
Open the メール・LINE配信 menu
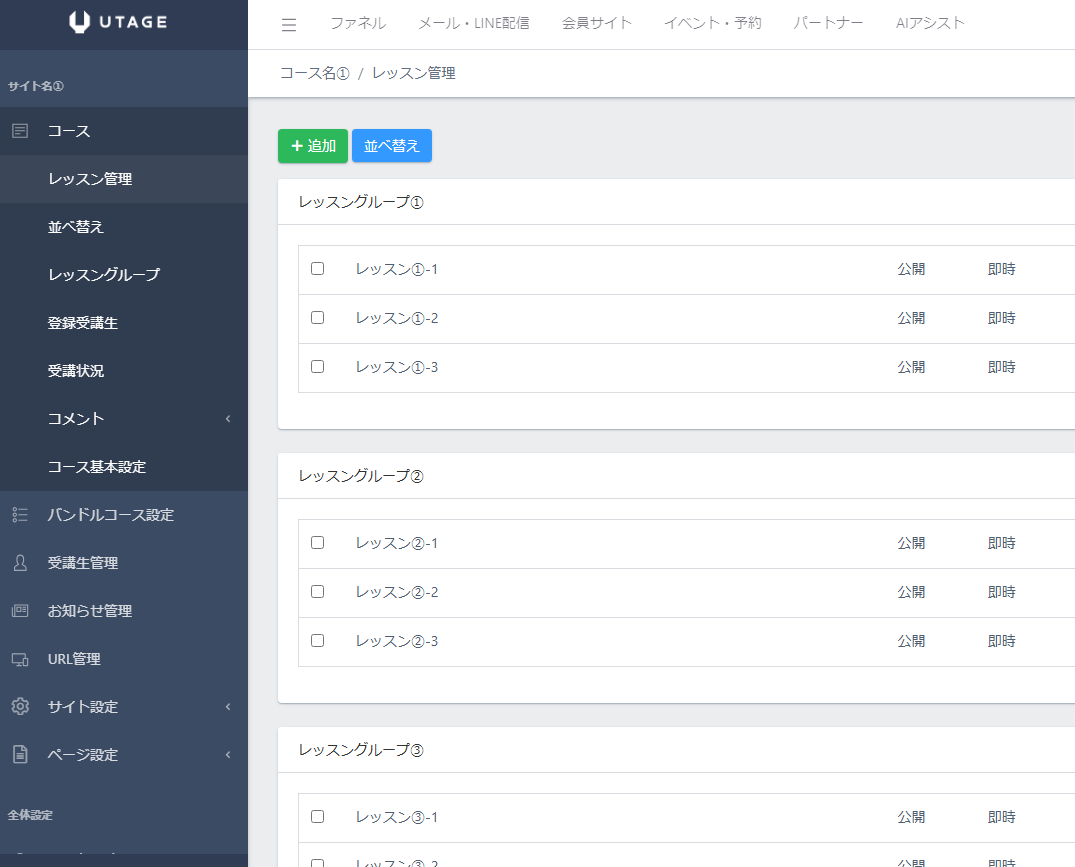(474, 23)
